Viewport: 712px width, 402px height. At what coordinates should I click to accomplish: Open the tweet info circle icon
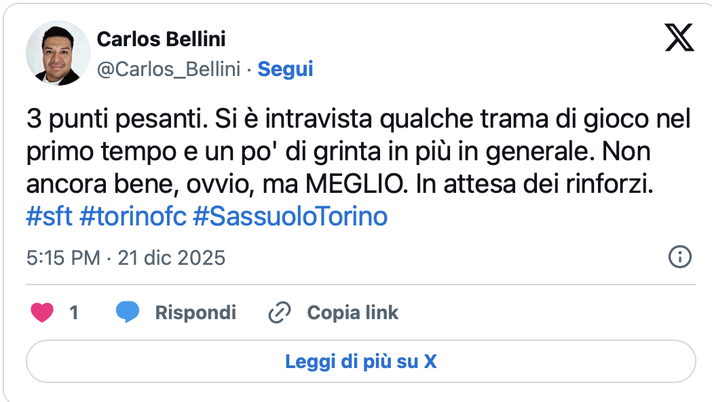pos(679,257)
